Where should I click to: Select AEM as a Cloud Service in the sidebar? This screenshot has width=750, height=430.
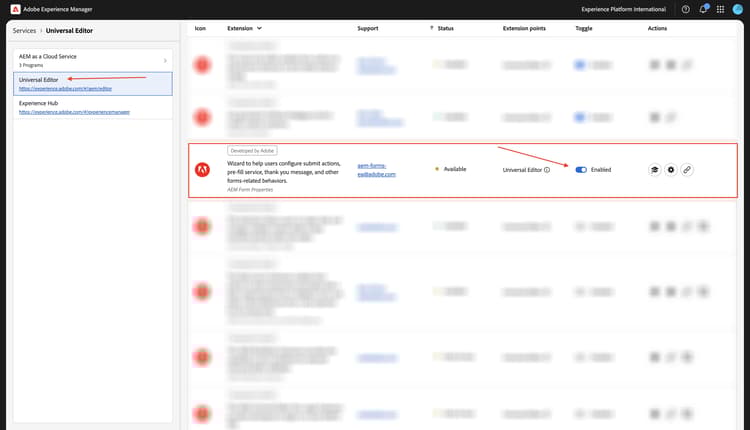(93, 60)
